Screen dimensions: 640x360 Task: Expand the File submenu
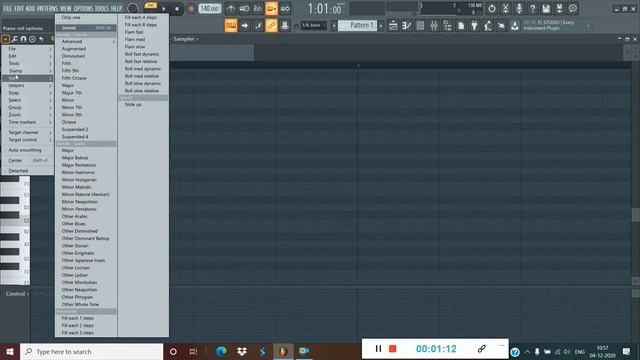(x=27, y=49)
